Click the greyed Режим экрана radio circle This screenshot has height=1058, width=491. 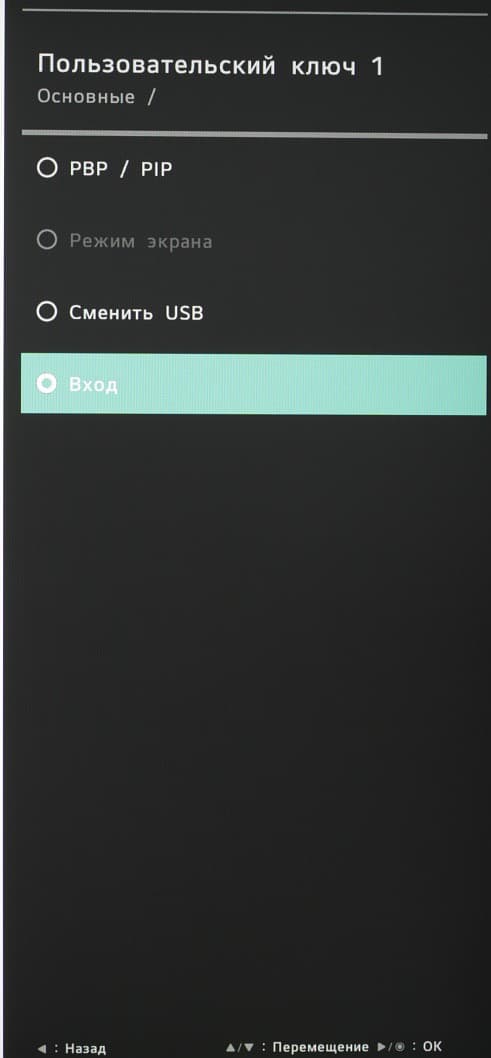[47, 240]
